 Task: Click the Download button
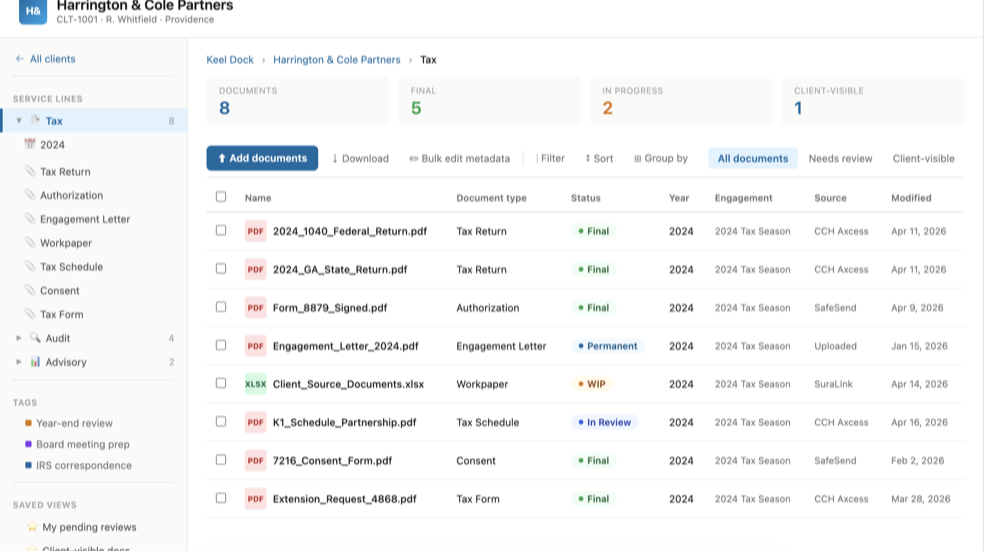click(360, 158)
